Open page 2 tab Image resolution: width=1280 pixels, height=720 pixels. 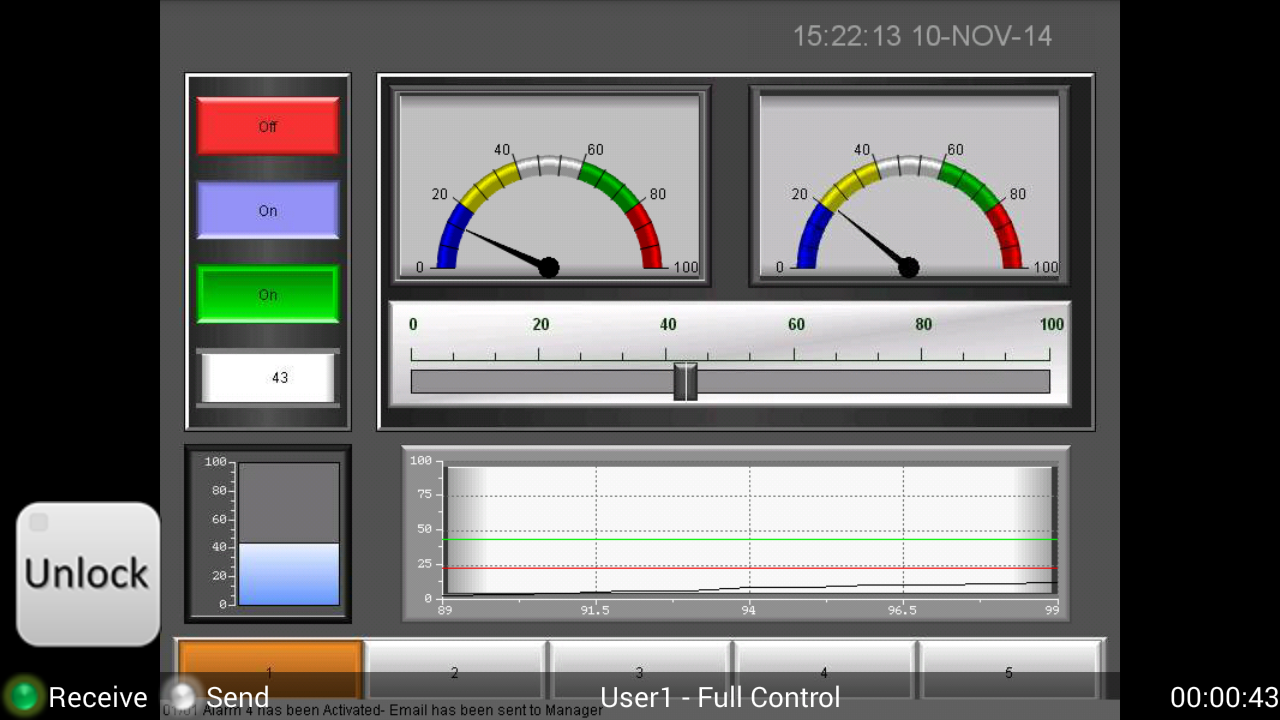tap(455, 670)
